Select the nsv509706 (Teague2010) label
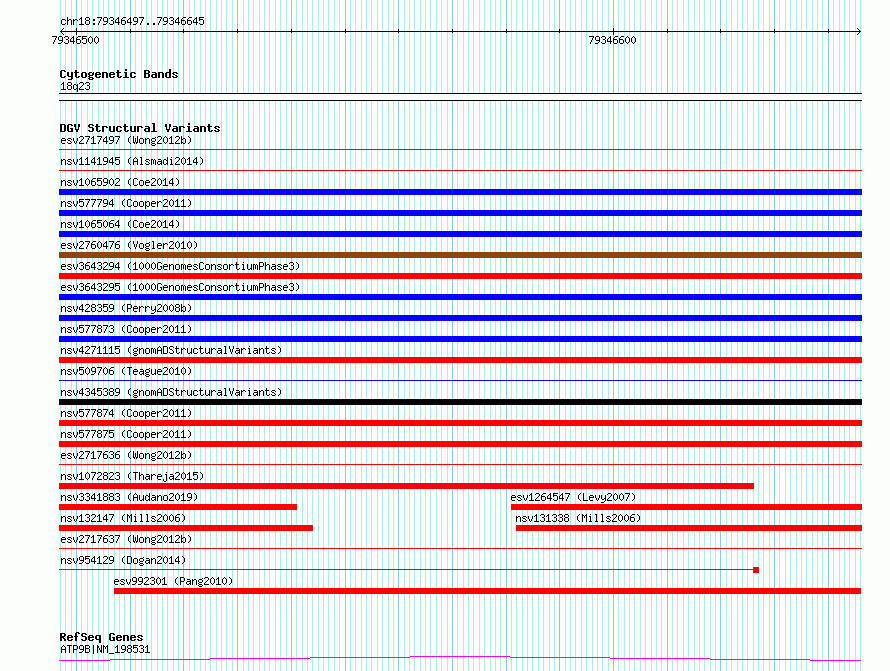Image resolution: width=890 pixels, height=671 pixels. (126, 371)
